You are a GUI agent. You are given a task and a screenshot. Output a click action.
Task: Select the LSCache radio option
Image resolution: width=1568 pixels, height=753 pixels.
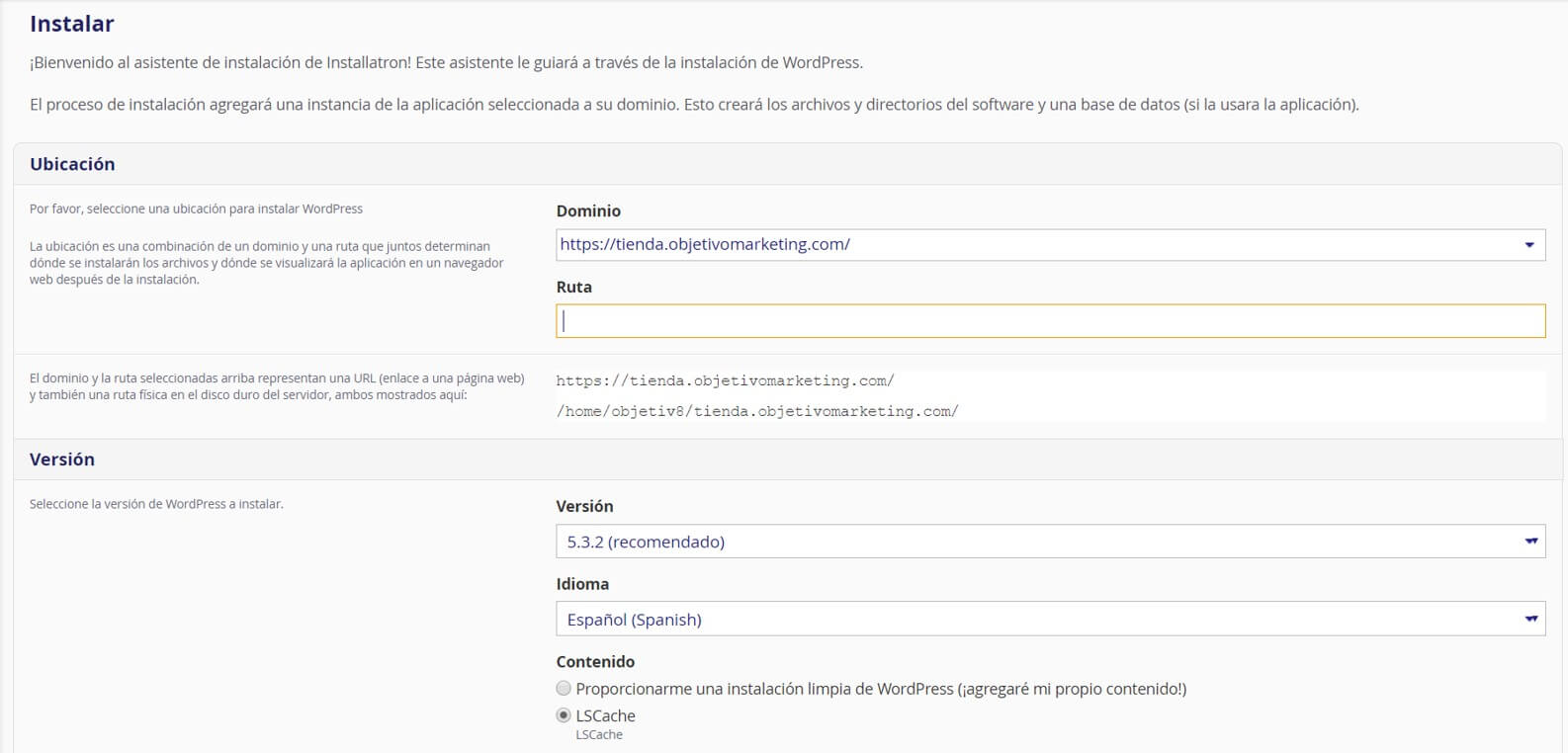(564, 715)
